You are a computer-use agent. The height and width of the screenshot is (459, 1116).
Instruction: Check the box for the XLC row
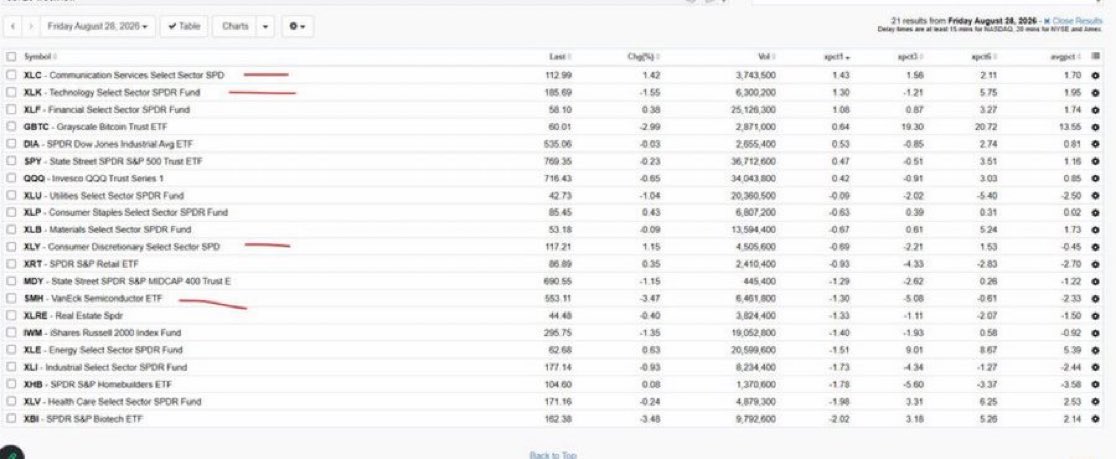pos(11,75)
